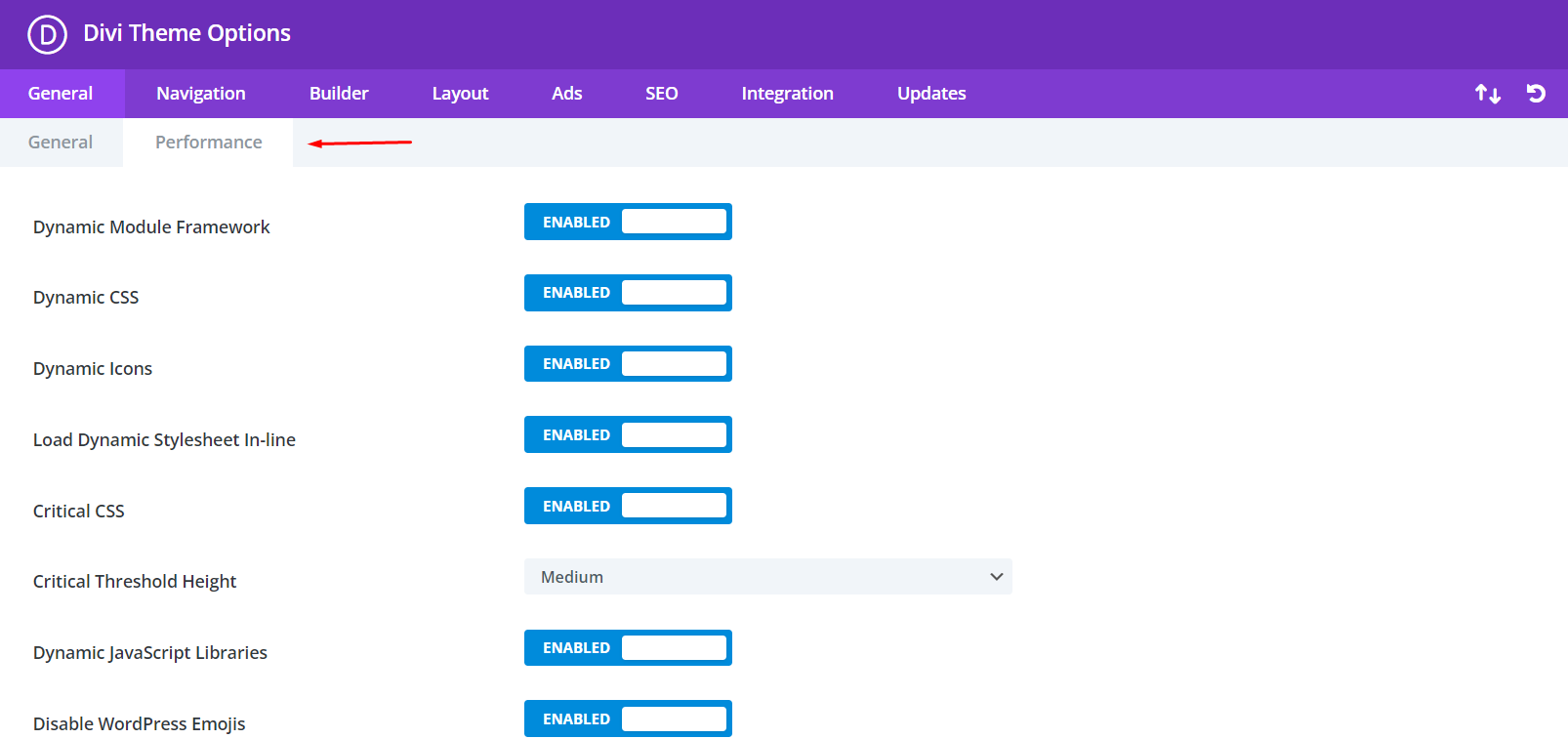Open the Ads tab

point(566,94)
